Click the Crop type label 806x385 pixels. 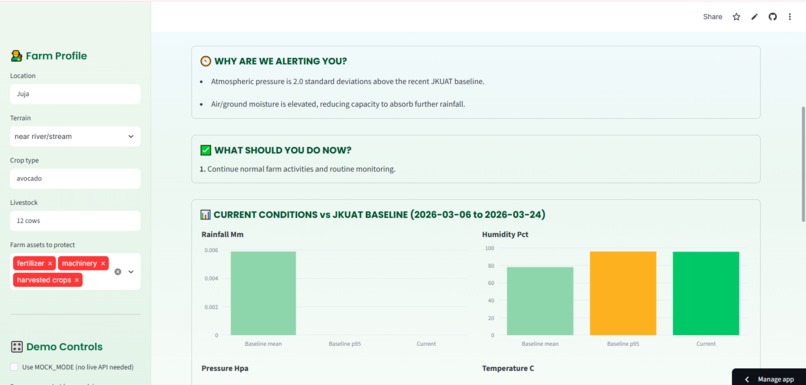click(x=24, y=160)
